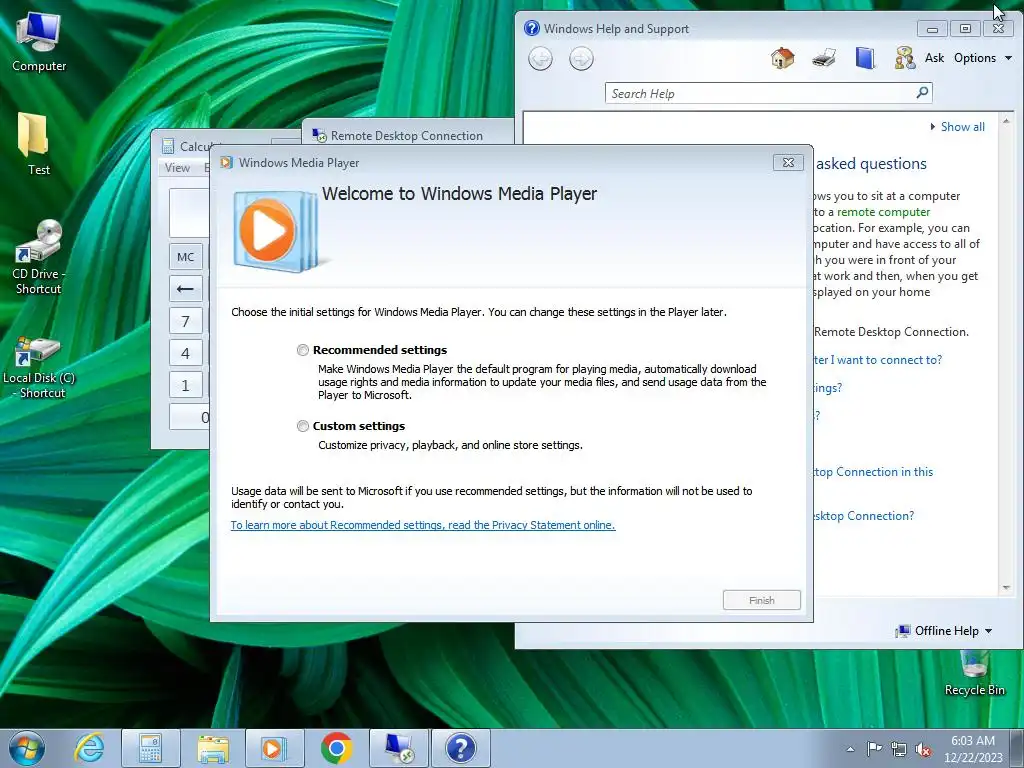This screenshot has width=1024, height=768.
Task: Click the Ask text in Help toolbar
Action: click(x=934, y=58)
